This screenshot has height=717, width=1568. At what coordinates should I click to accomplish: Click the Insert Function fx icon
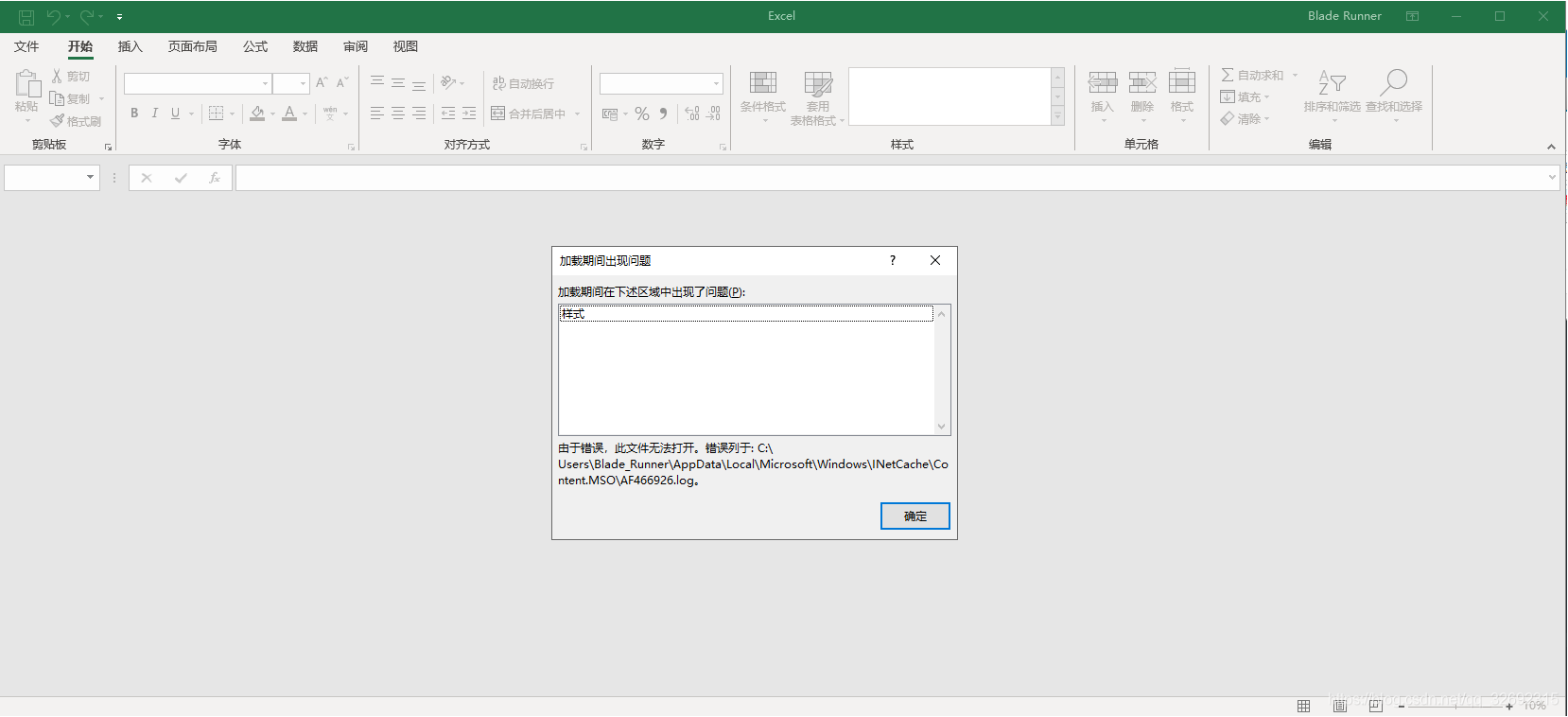tap(215, 178)
